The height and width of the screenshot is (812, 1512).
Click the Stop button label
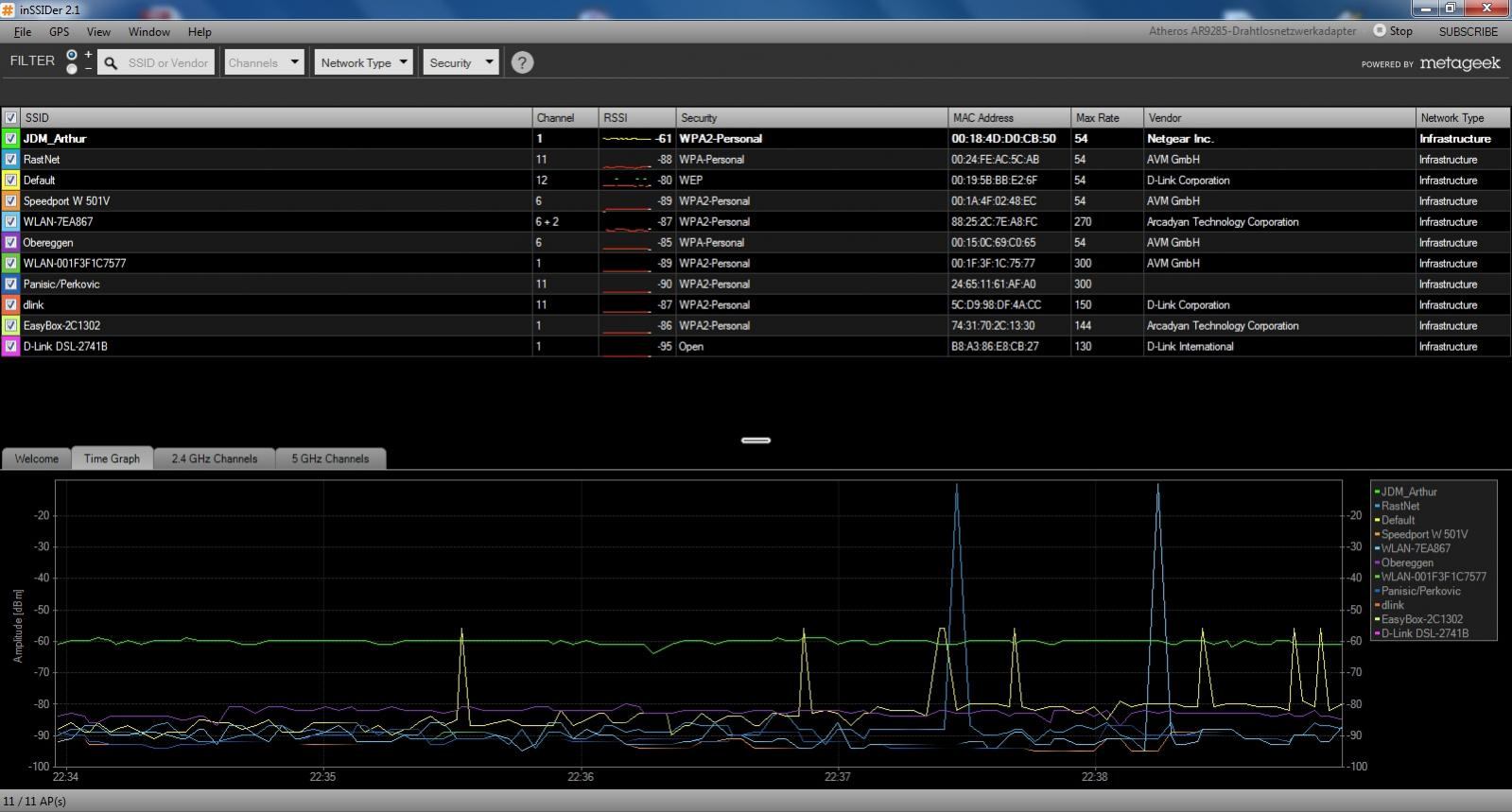(x=1400, y=31)
